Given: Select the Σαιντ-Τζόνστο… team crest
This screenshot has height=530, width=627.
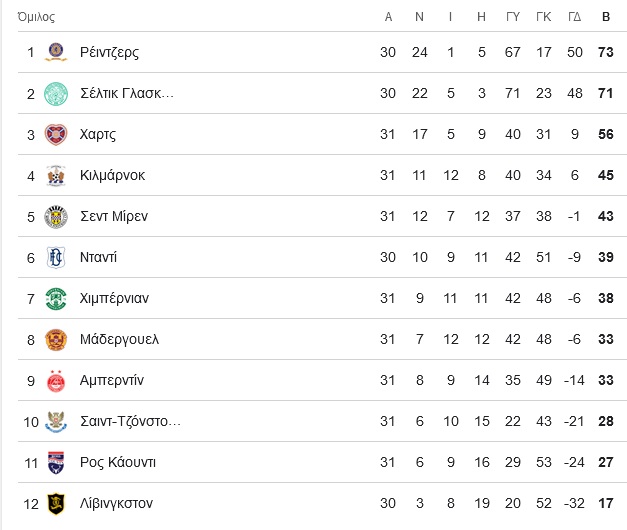Looking at the screenshot, I should 56,422.
